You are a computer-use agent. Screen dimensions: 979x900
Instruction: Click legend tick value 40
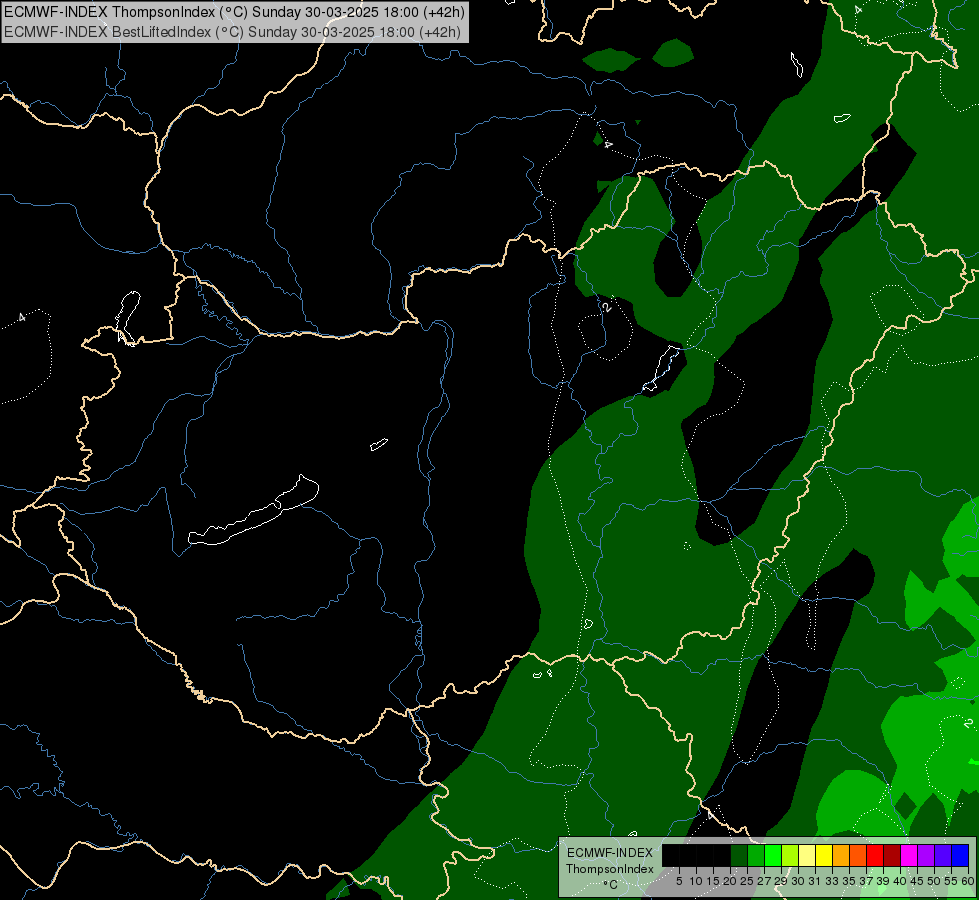pyautogui.click(x=900, y=881)
